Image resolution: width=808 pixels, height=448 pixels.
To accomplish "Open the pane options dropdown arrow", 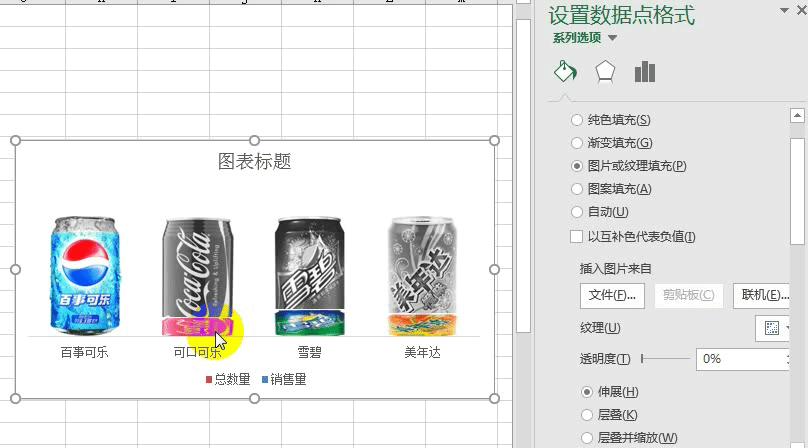I will [x=784, y=10].
